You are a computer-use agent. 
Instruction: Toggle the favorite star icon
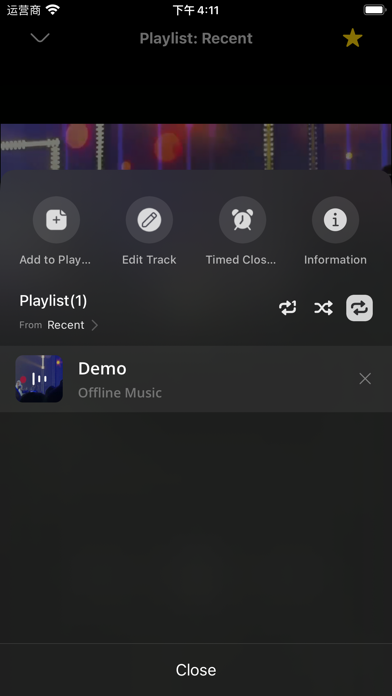coord(352,38)
